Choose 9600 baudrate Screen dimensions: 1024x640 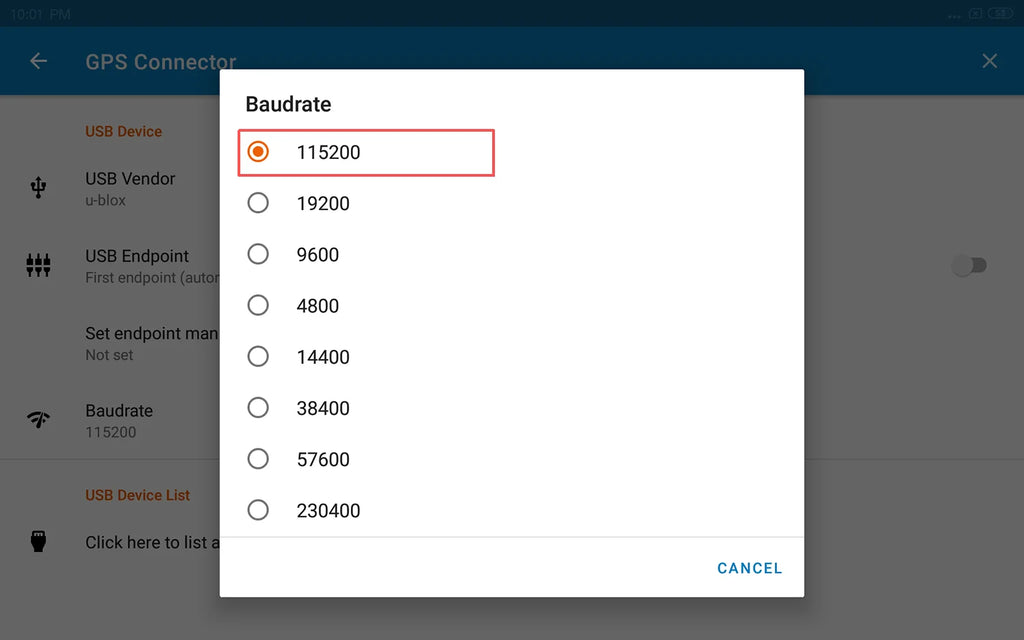pyautogui.click(x=511, y=254)
